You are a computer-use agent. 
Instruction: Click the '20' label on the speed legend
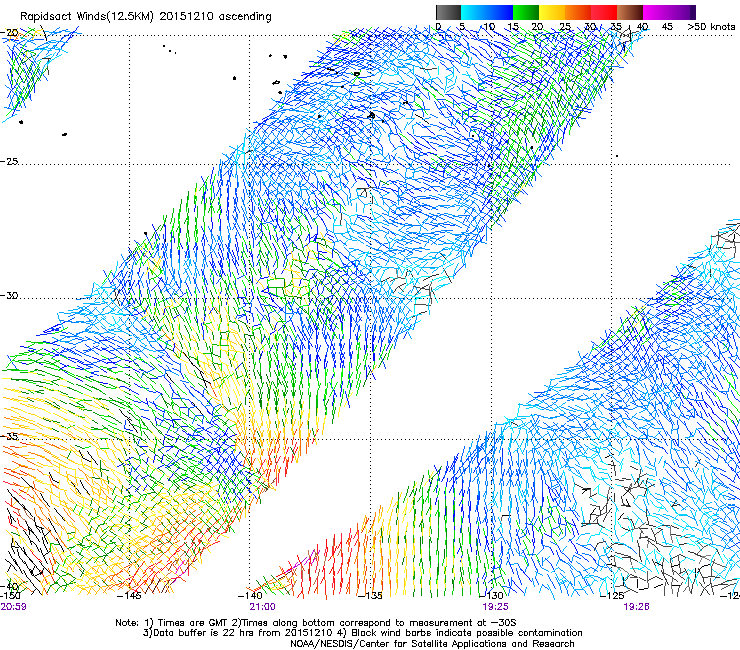[x=537, y=27]
